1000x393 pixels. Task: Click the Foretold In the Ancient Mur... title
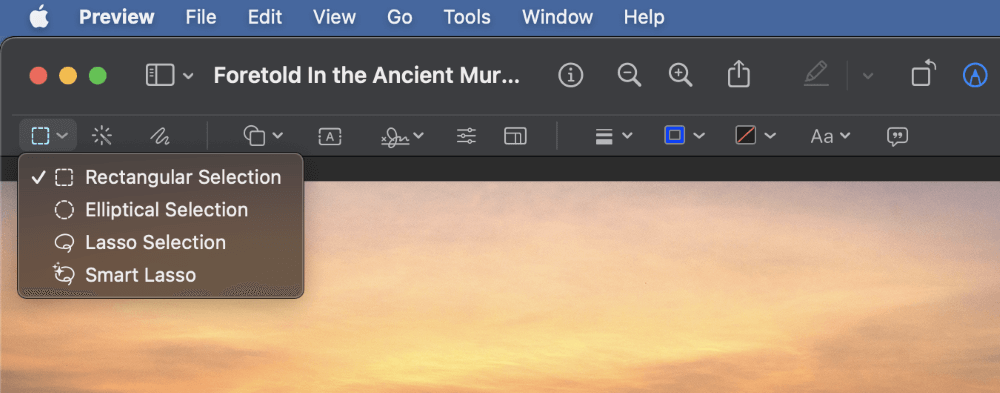[367, 76]
